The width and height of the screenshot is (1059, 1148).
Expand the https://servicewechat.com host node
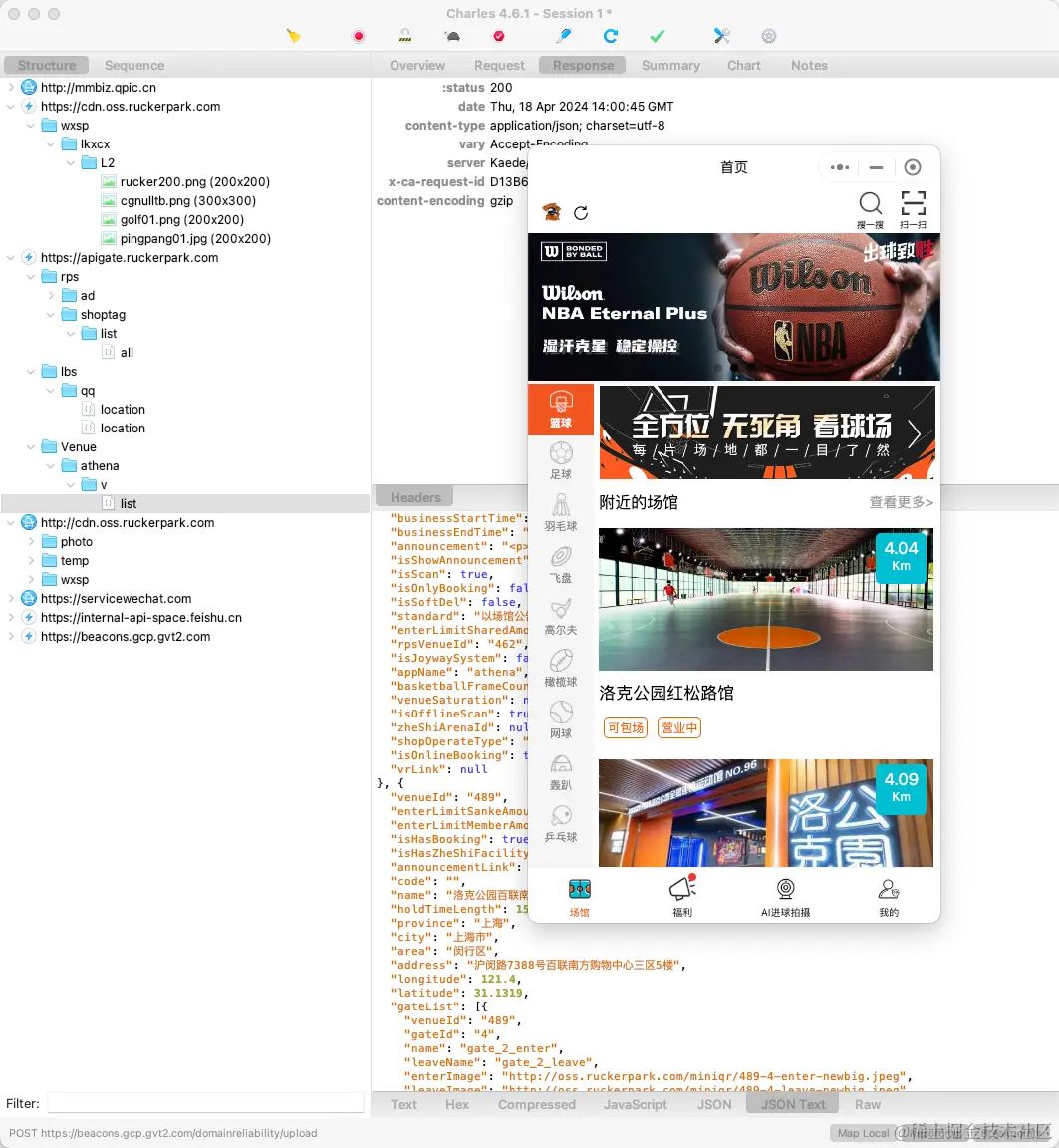(11, 599)
